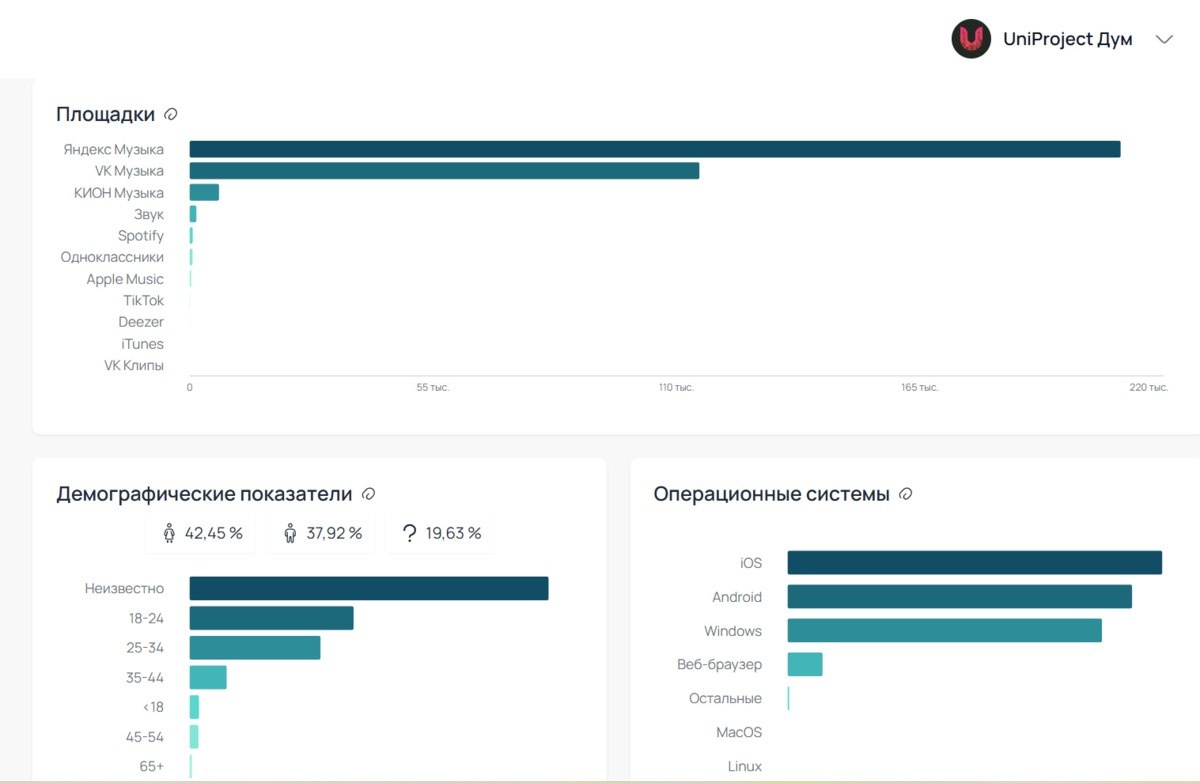
Task: Click the male figure icon
Action: pyautogui.click(x=290, y=533)
